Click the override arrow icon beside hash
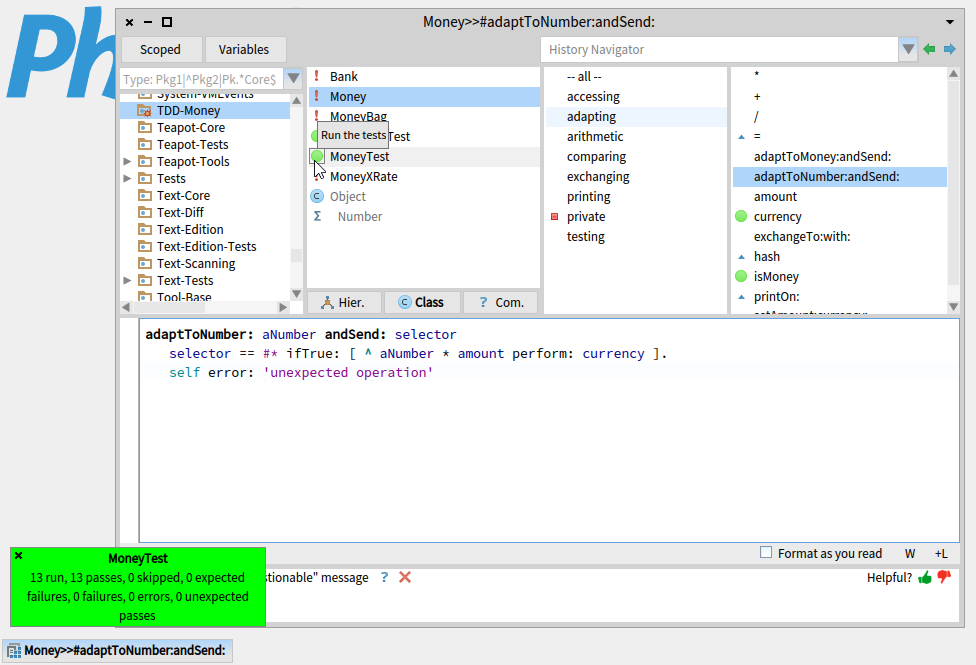 tap(741, 257)
